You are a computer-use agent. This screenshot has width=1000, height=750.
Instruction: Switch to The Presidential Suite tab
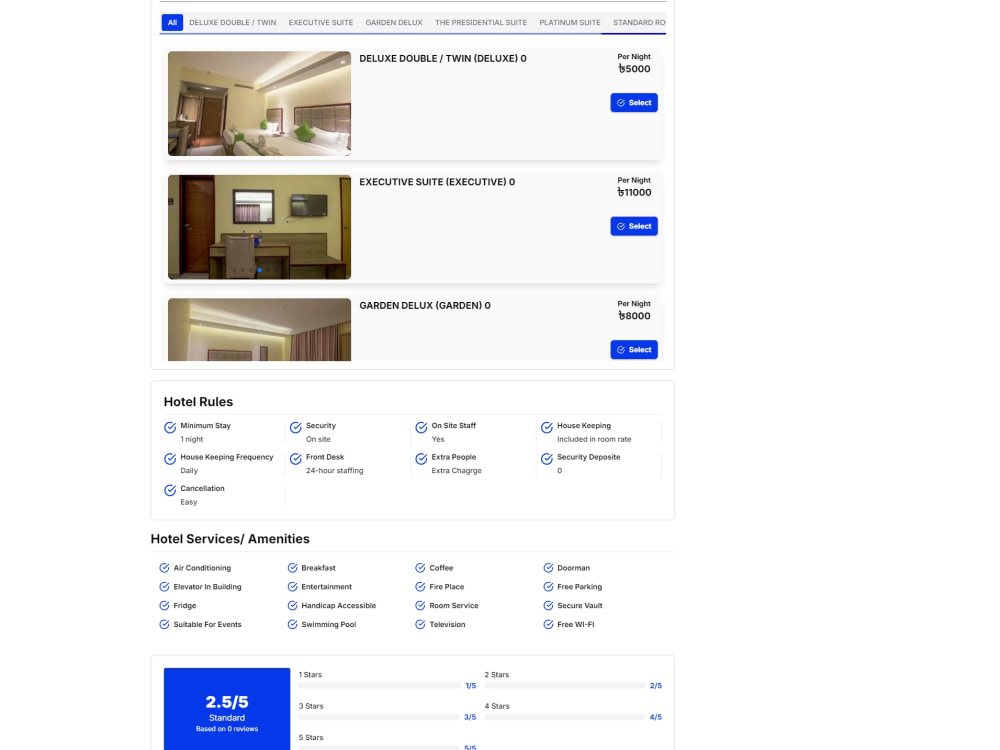pyautogui.click(x=481, y=22)
